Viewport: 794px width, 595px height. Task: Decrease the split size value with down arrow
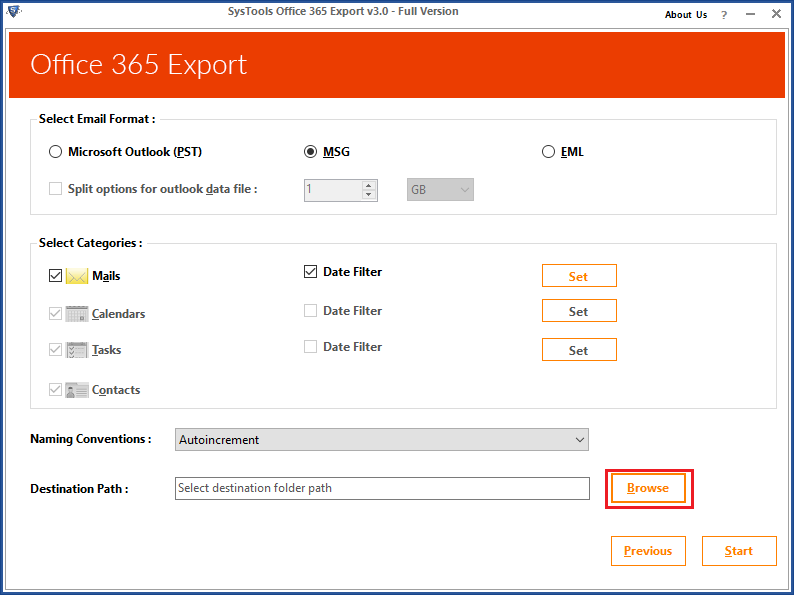pos(369,194)
